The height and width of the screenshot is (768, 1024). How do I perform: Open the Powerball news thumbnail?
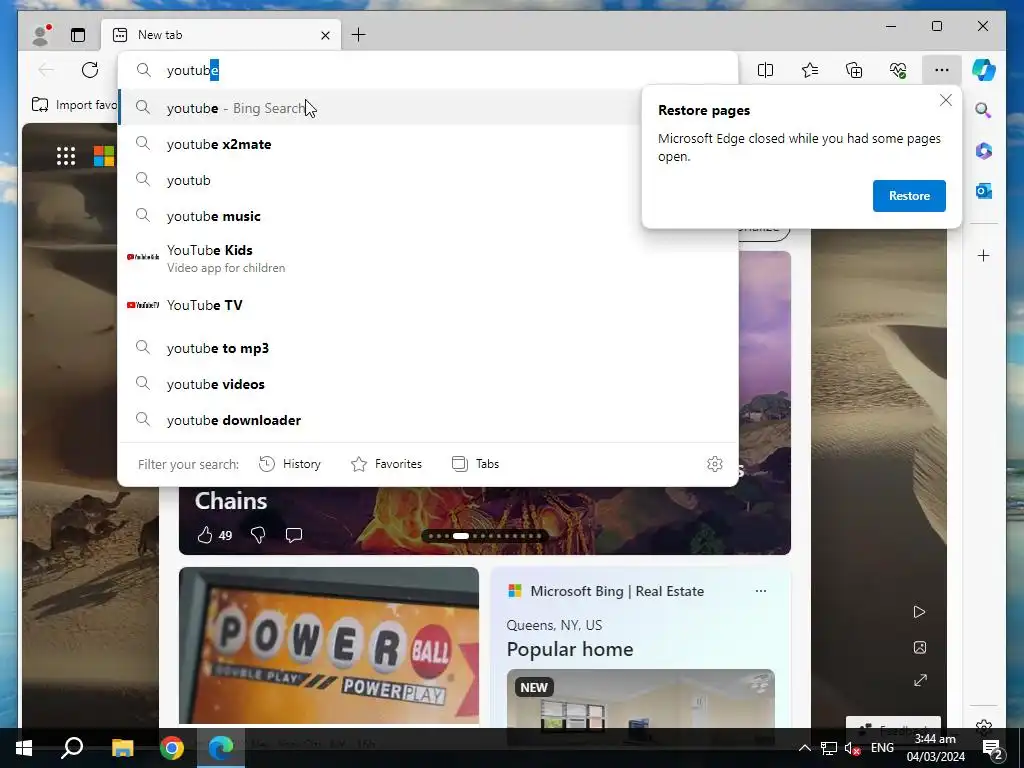(328, 645)
